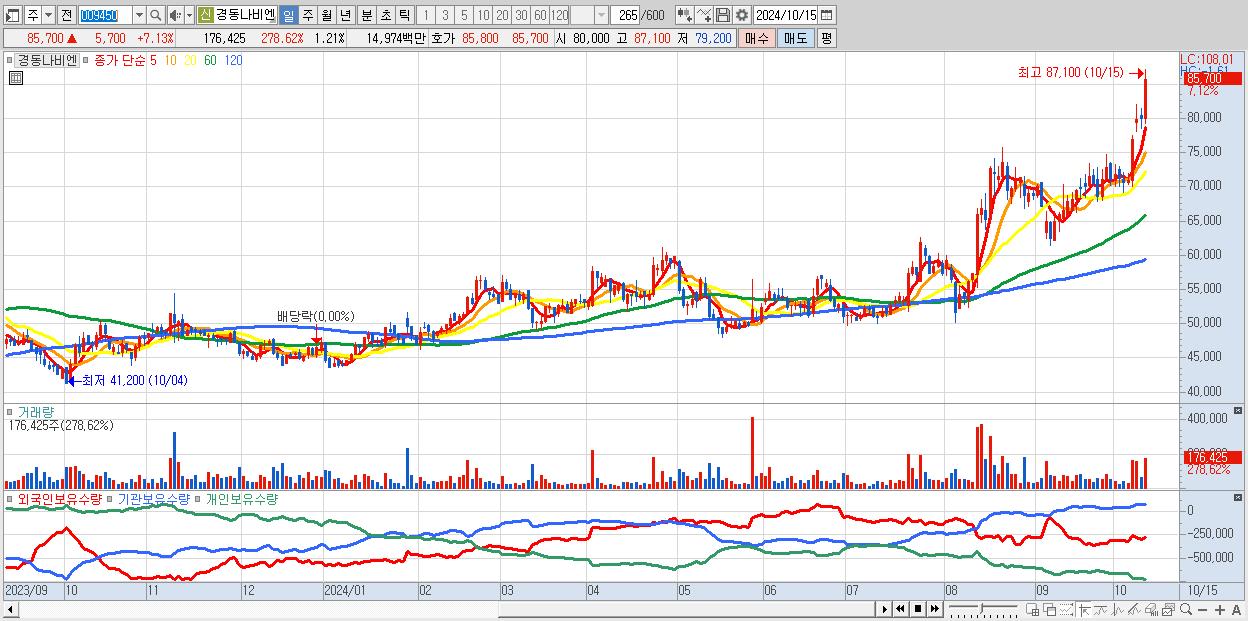The width and height of the screenshot is (1248, 621).
Task: Click the magnifier stock search icon
Action: pos(156,15)
